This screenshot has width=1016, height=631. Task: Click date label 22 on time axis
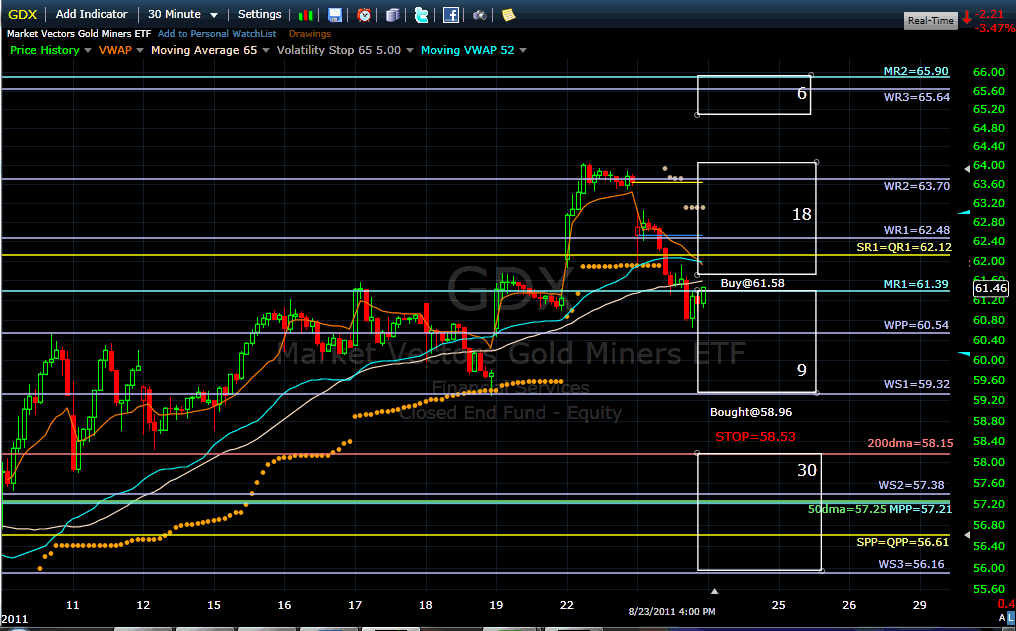566,605
